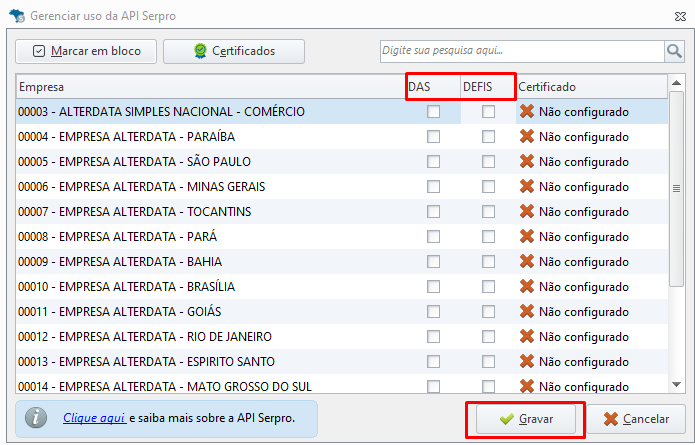Screen dimensions: 695x445
Task: Click red X certificate status for Tocantins row
Action: tap(527, 211)
